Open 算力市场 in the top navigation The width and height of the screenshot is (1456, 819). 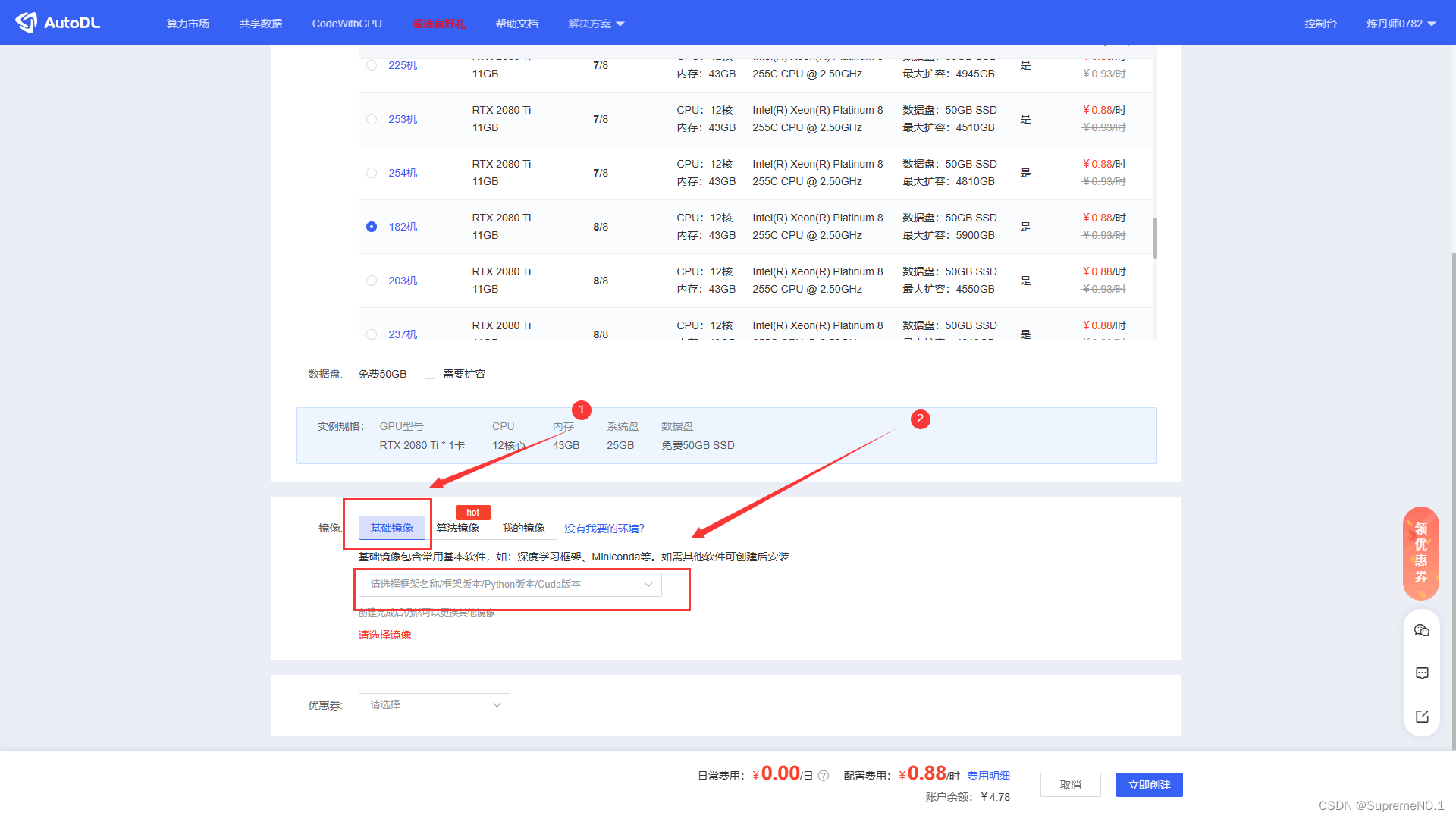(x=188, y=24)
